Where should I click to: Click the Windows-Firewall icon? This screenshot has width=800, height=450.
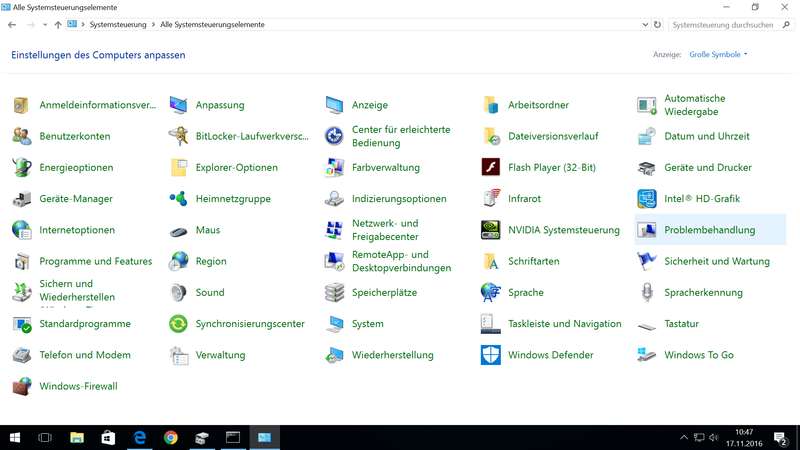click(x=22, y=386)
